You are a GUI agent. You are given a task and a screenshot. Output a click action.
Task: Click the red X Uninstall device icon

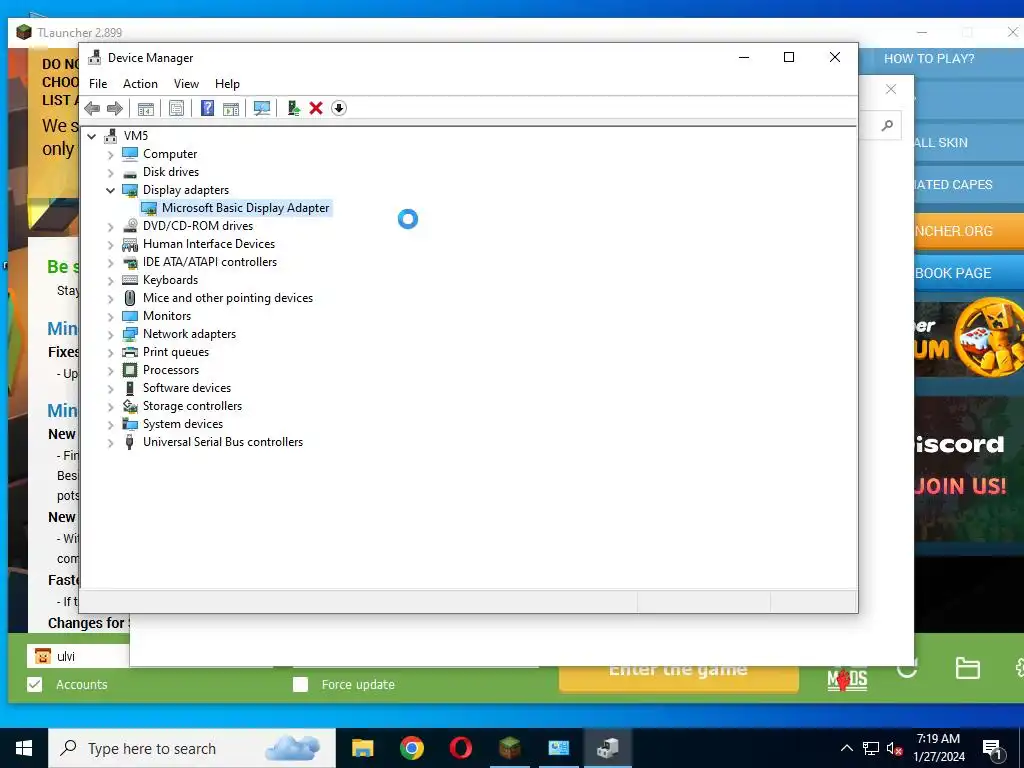[316, 108]
